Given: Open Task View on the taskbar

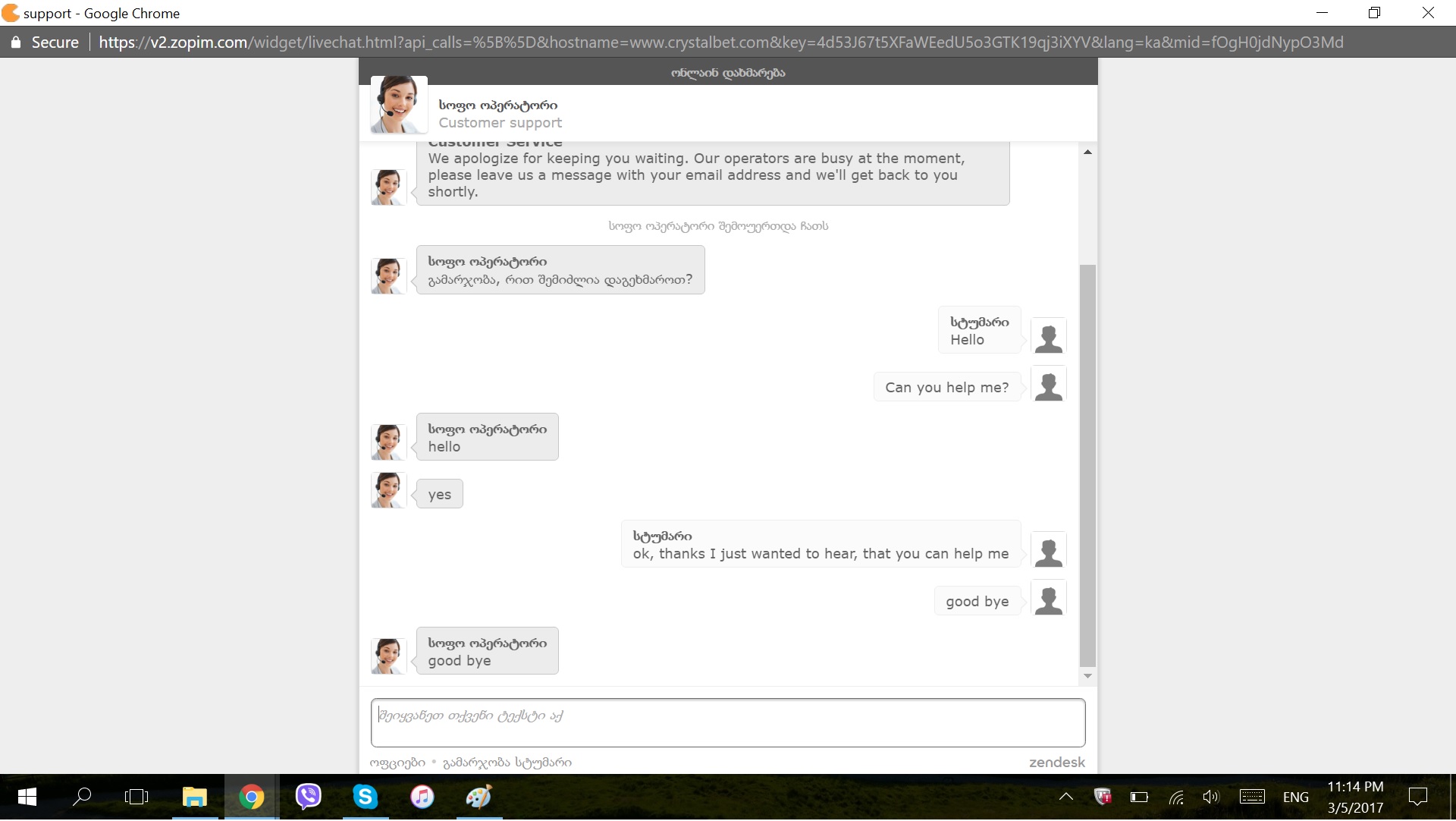Looking at the screenshot, I should 136,797.
